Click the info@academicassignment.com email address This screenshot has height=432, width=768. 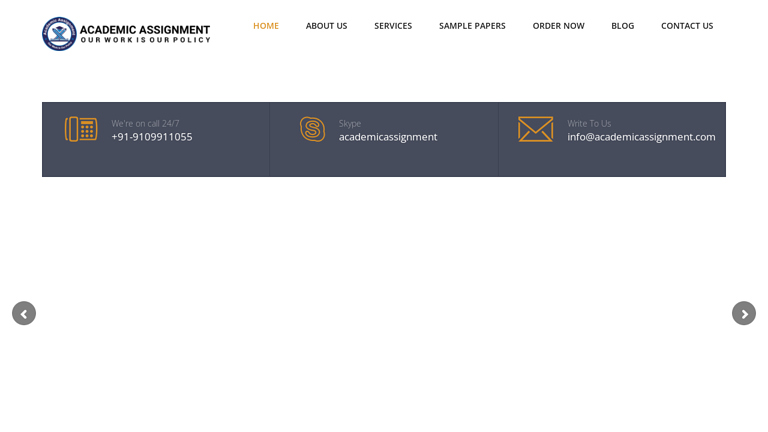[x=641, y=137]
